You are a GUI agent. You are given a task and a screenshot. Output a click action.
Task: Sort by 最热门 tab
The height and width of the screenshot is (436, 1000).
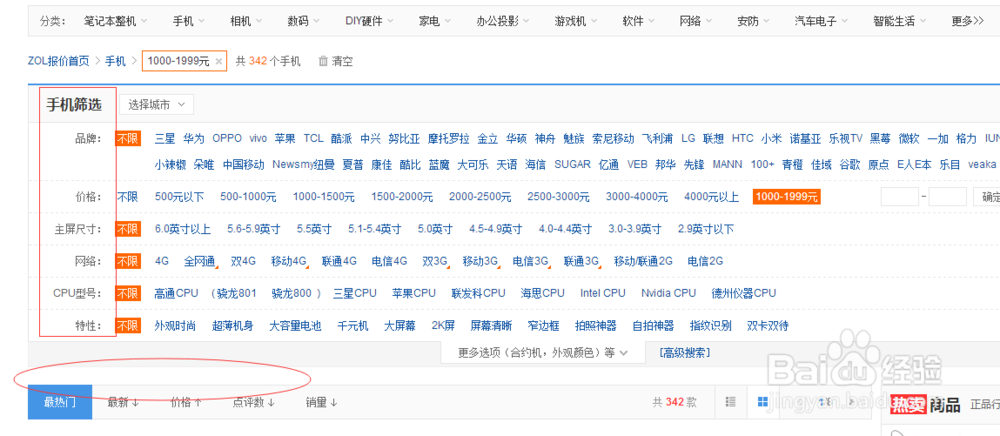[60, 402]
